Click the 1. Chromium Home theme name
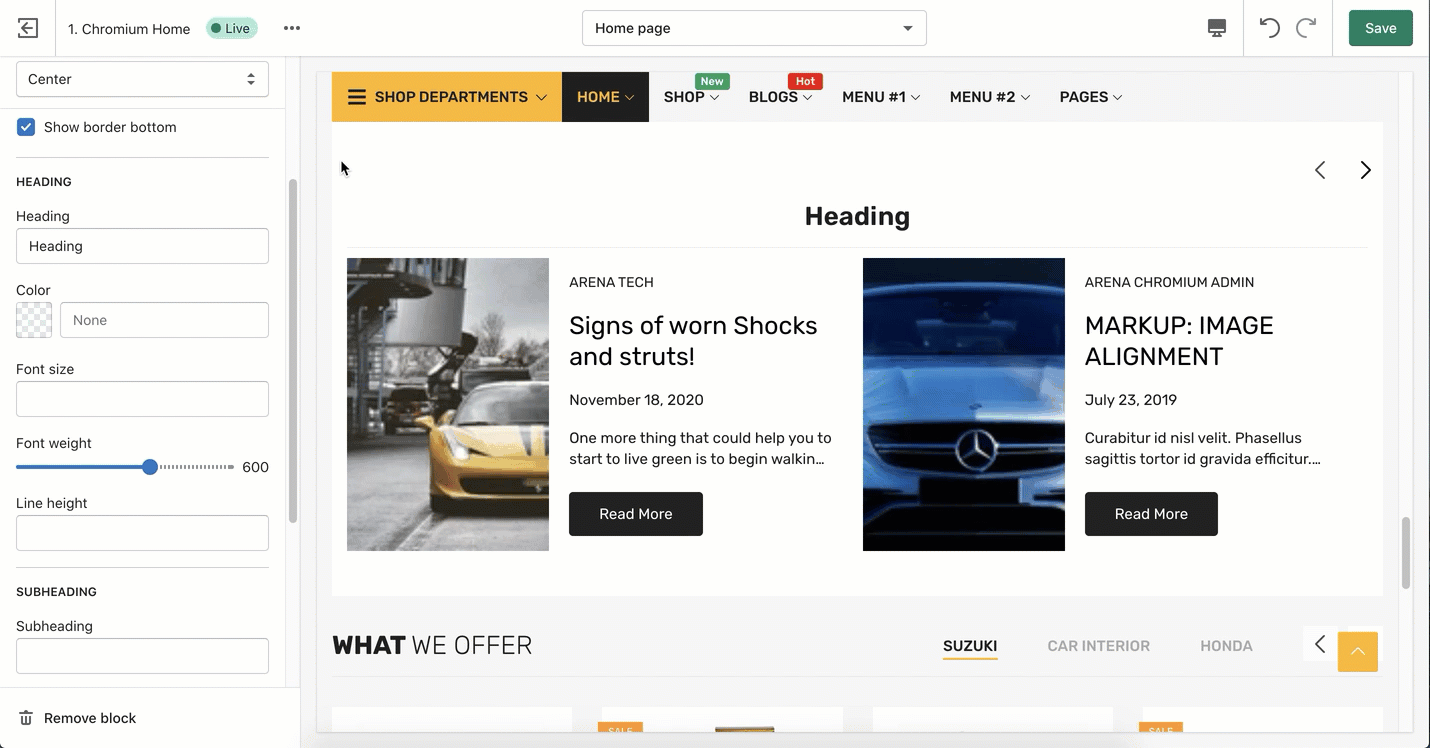The height and width of the screenshot is (748, 1430). click(x=129, y=29)
